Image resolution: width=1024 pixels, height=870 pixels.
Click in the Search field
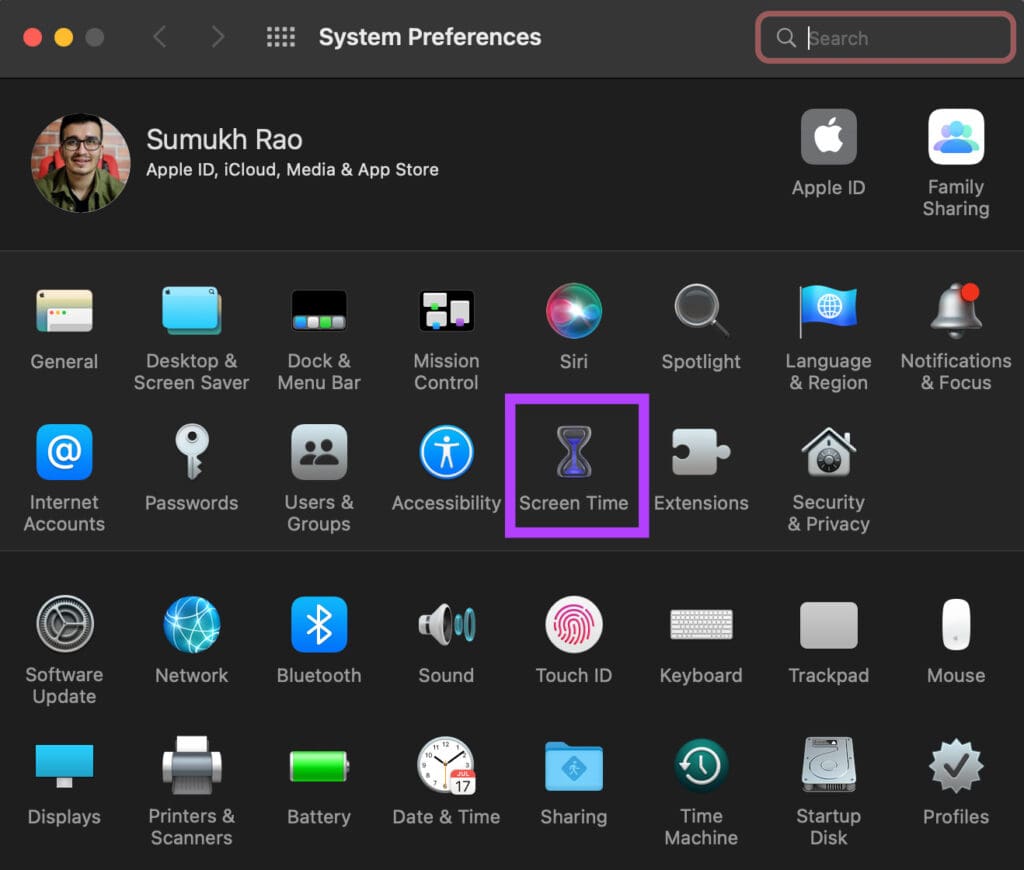click(885, 38)
